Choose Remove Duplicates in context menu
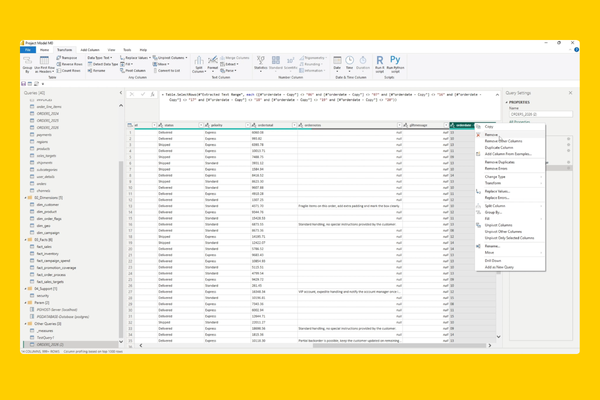This screenshot has height=400, width=600. click(510, 162)
